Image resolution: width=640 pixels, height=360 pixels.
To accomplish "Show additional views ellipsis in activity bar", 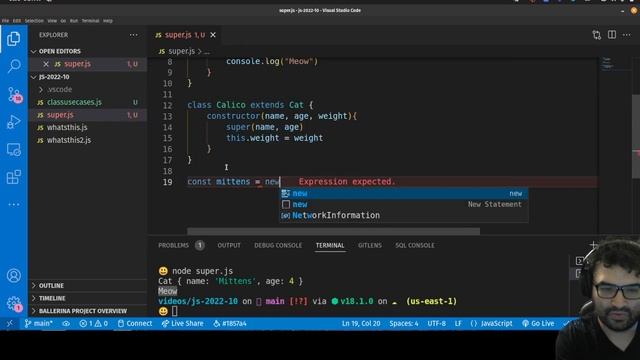I will [13, 204].
